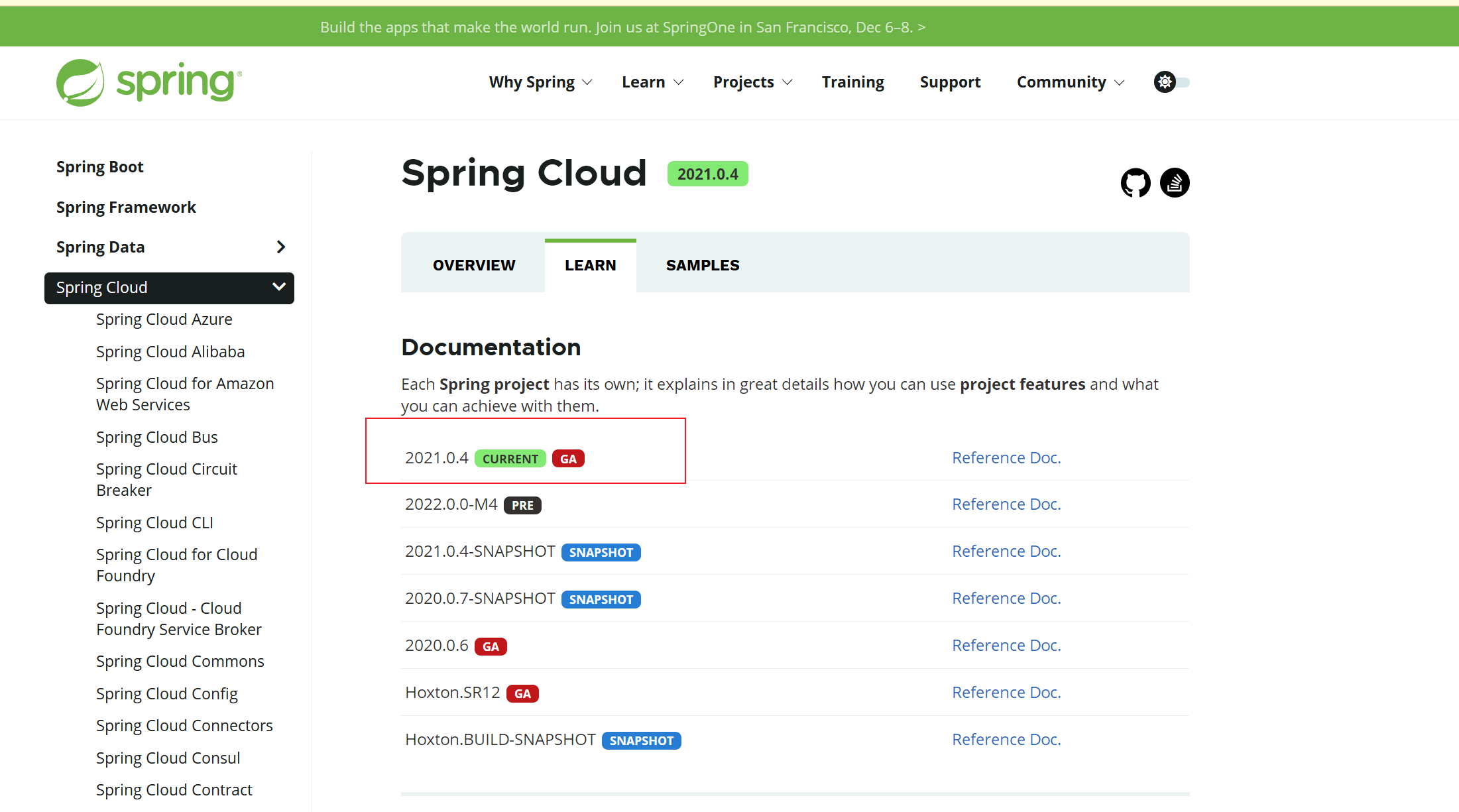
Task: Click the GA badge on Hoxton.SR12
Action: (x=522, y=693)
